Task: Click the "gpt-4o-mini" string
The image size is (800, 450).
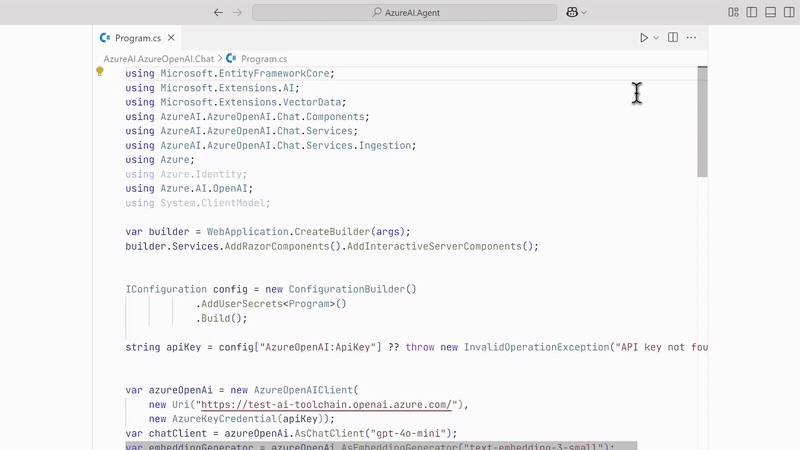Action: click(x=408, y=434)
